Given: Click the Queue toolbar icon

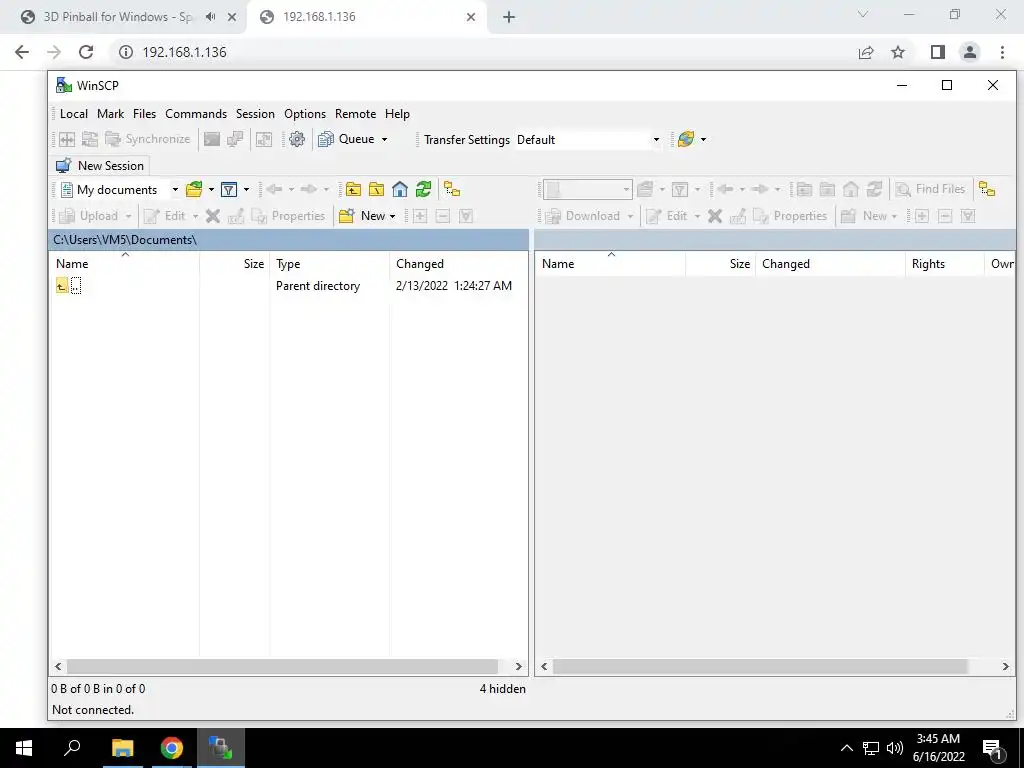Looking at the screenshot, I should [325, 139].
